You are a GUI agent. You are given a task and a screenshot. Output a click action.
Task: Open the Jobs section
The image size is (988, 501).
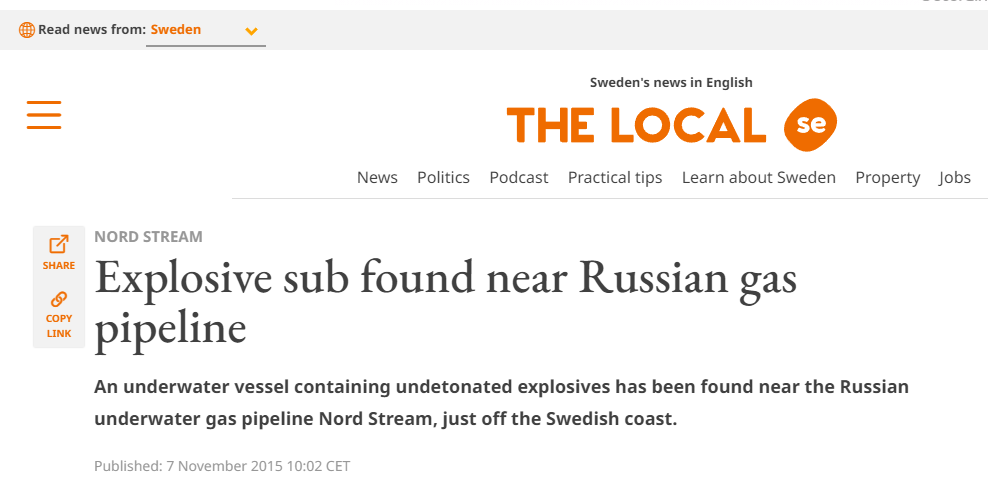954,177
